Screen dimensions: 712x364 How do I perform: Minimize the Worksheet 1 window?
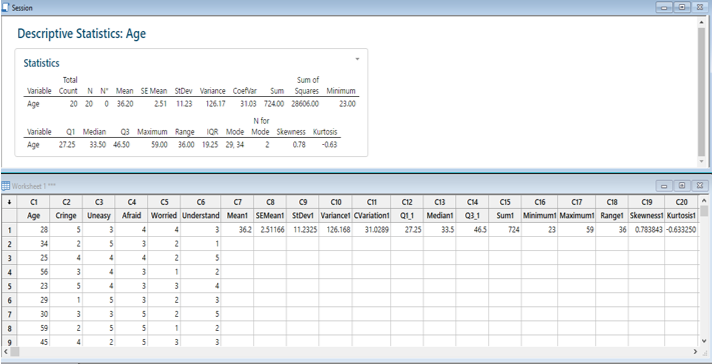pos(665,186)
